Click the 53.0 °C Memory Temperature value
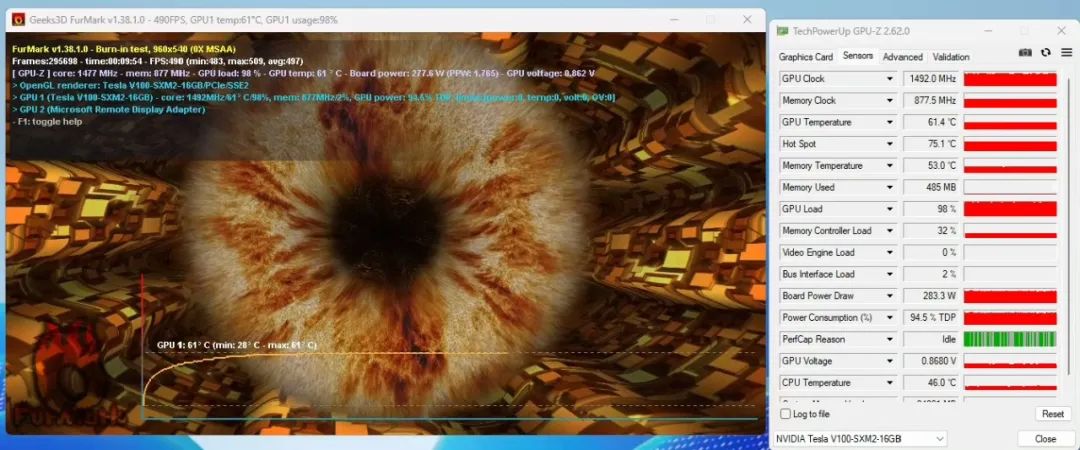This screenshot has width=1080, height=450. tap(931, 165)
